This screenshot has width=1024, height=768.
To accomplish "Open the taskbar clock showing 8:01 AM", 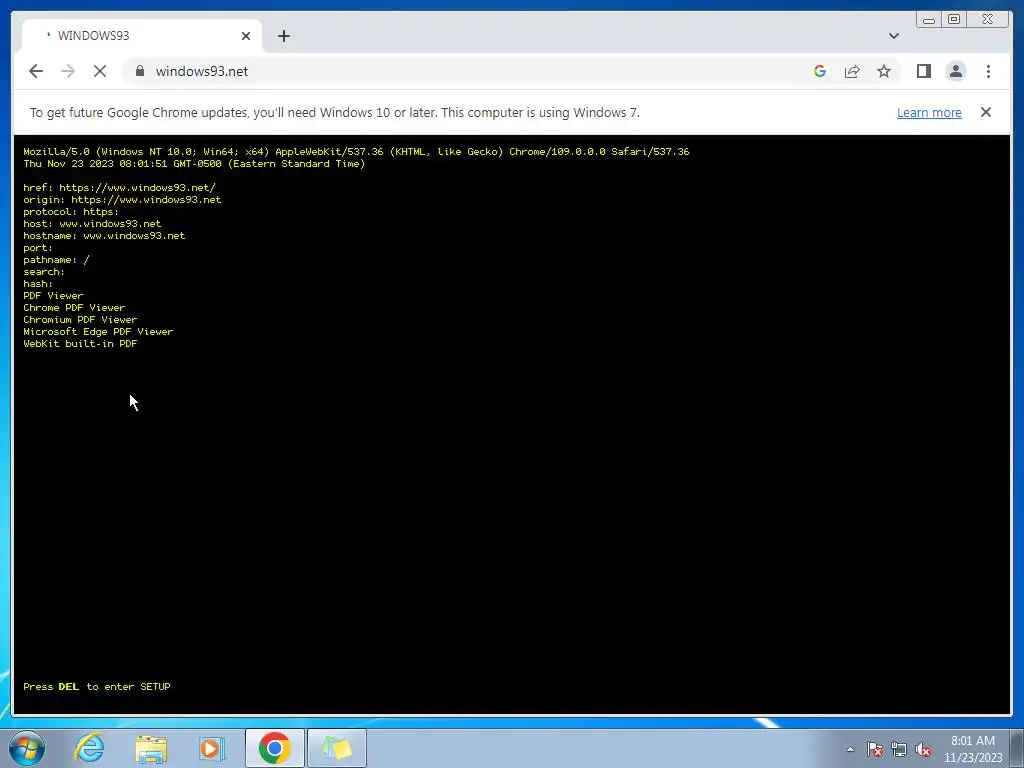I will click(972, 749).
